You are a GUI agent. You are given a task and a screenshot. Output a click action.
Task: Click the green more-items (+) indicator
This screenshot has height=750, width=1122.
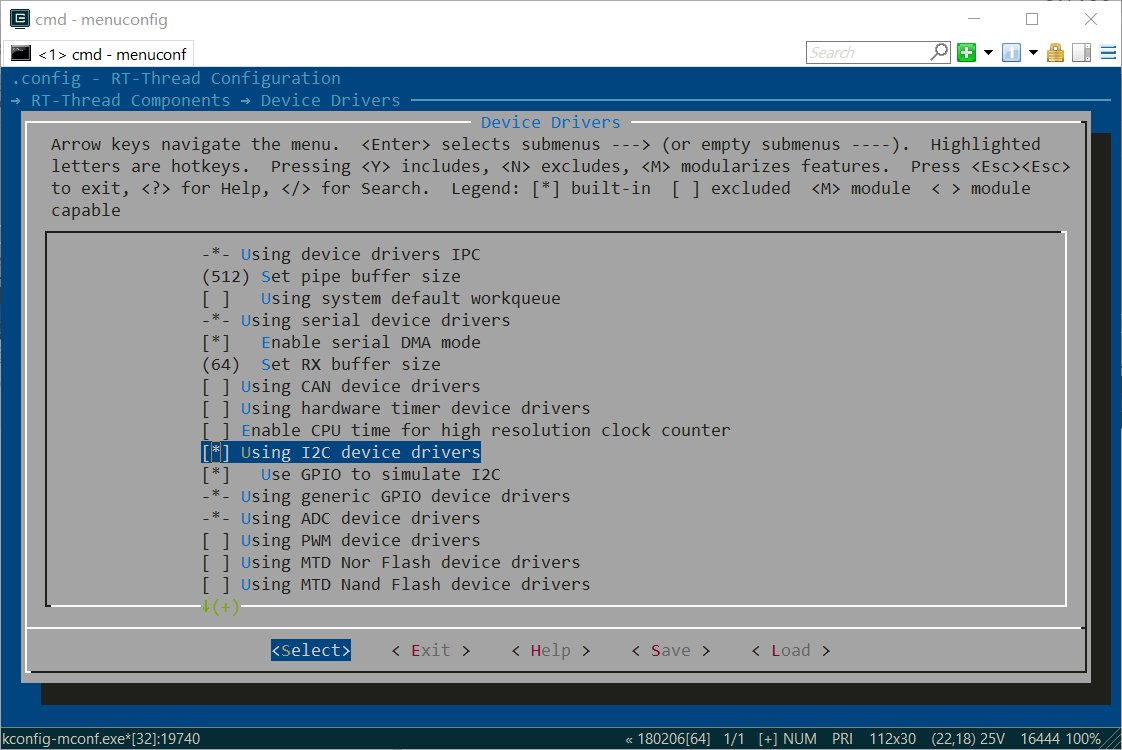point(220,607)
